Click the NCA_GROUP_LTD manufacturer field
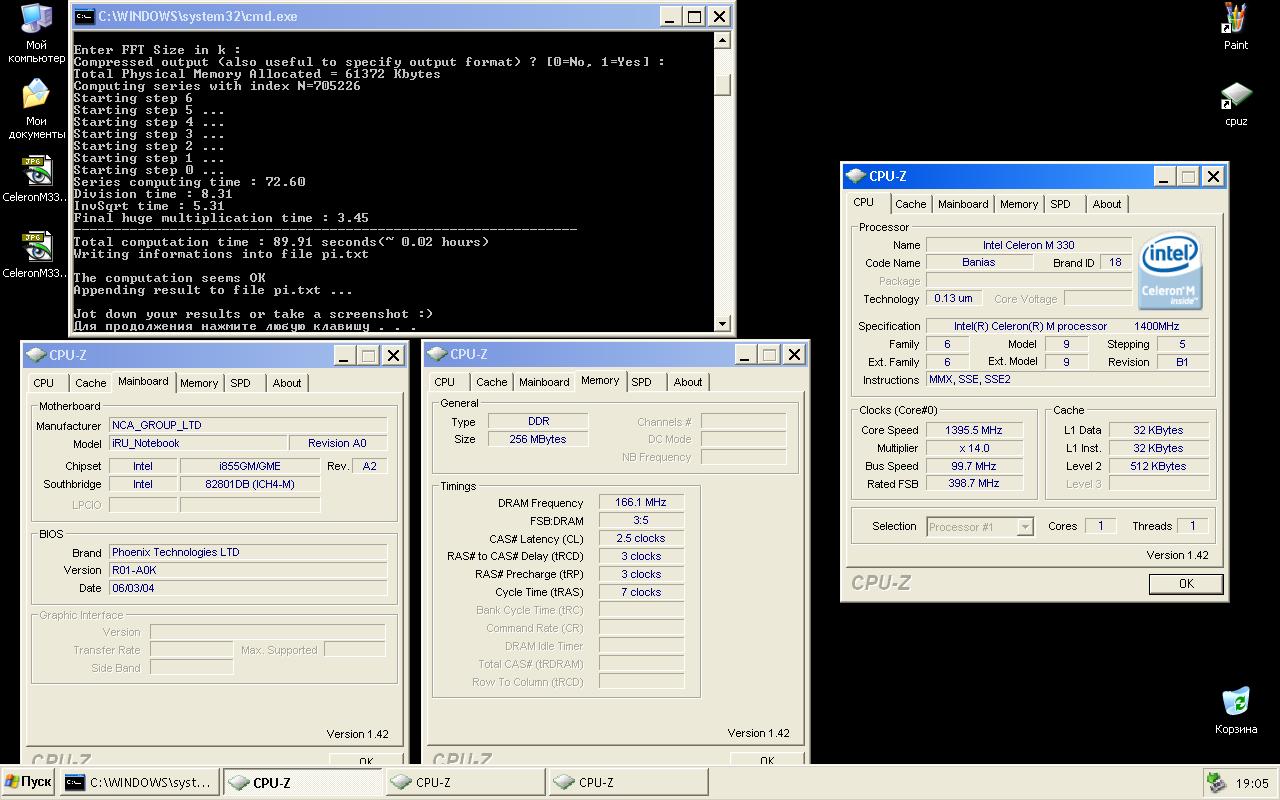This screenshot has width=1280, height=800. [x=248, y=425]
